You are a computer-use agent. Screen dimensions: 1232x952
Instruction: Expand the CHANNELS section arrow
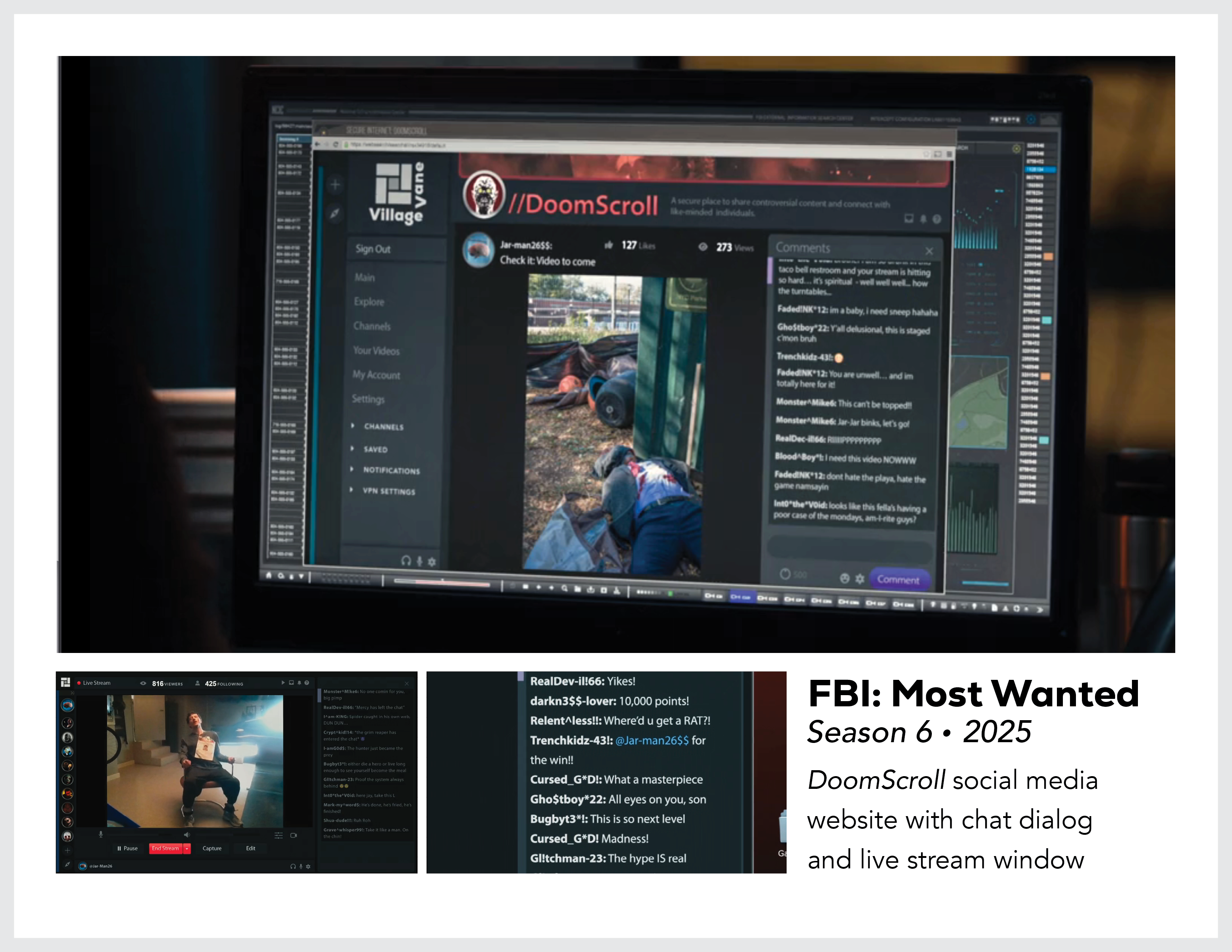tap(352, 426)
